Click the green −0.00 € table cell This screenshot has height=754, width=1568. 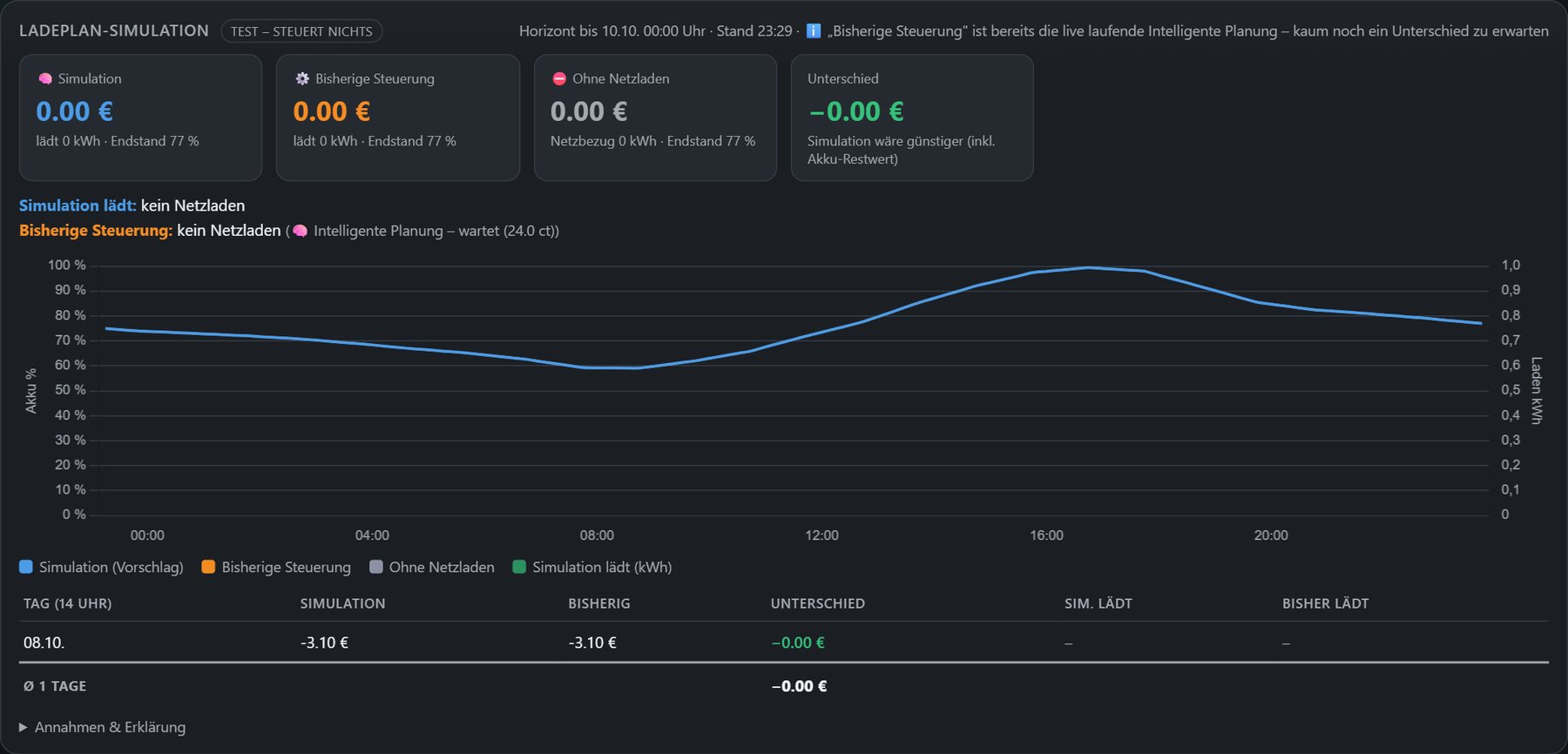pos(798,643)
